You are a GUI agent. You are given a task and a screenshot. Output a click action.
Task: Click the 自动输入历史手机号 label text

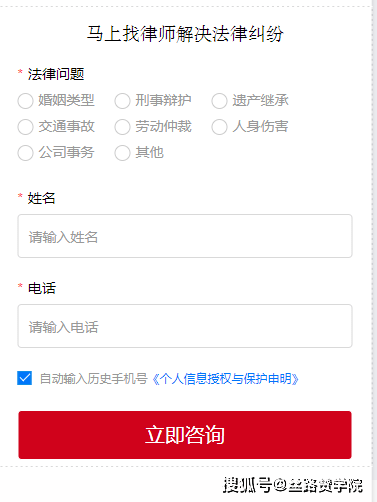click(x=94, y=379)
